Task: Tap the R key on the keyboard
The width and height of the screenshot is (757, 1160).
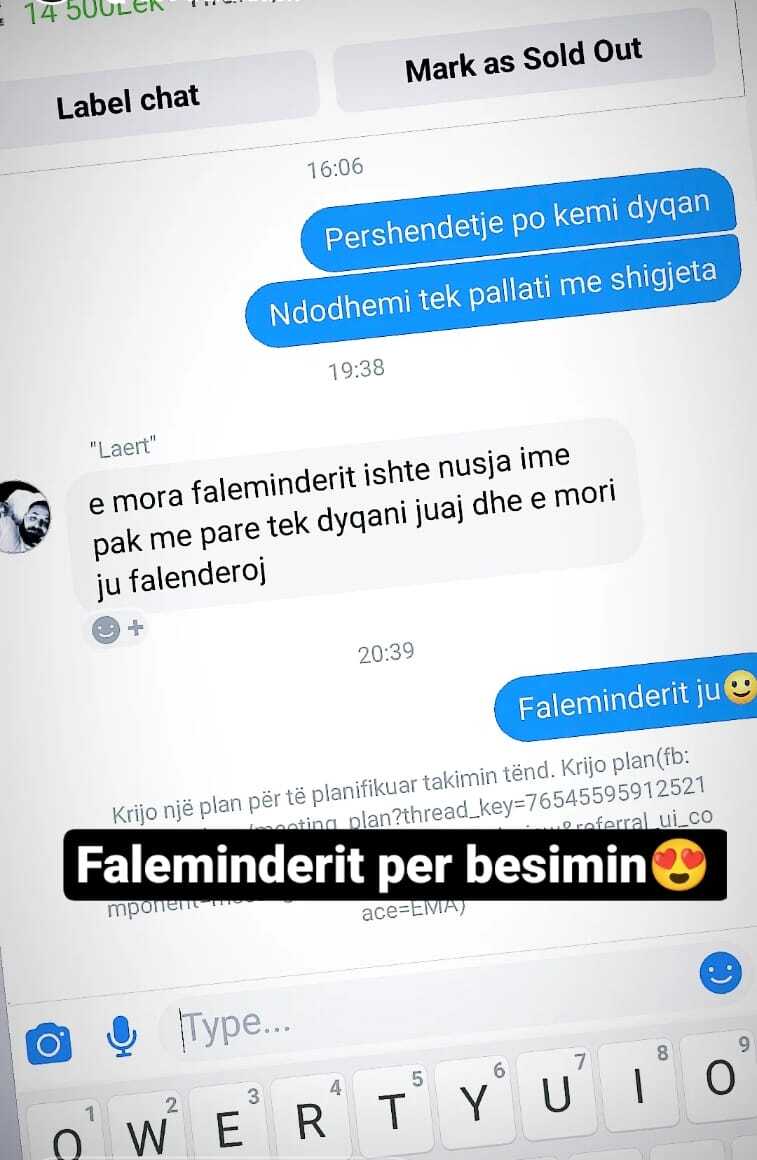Action: pyautogui.click(x=310, y=1117)
